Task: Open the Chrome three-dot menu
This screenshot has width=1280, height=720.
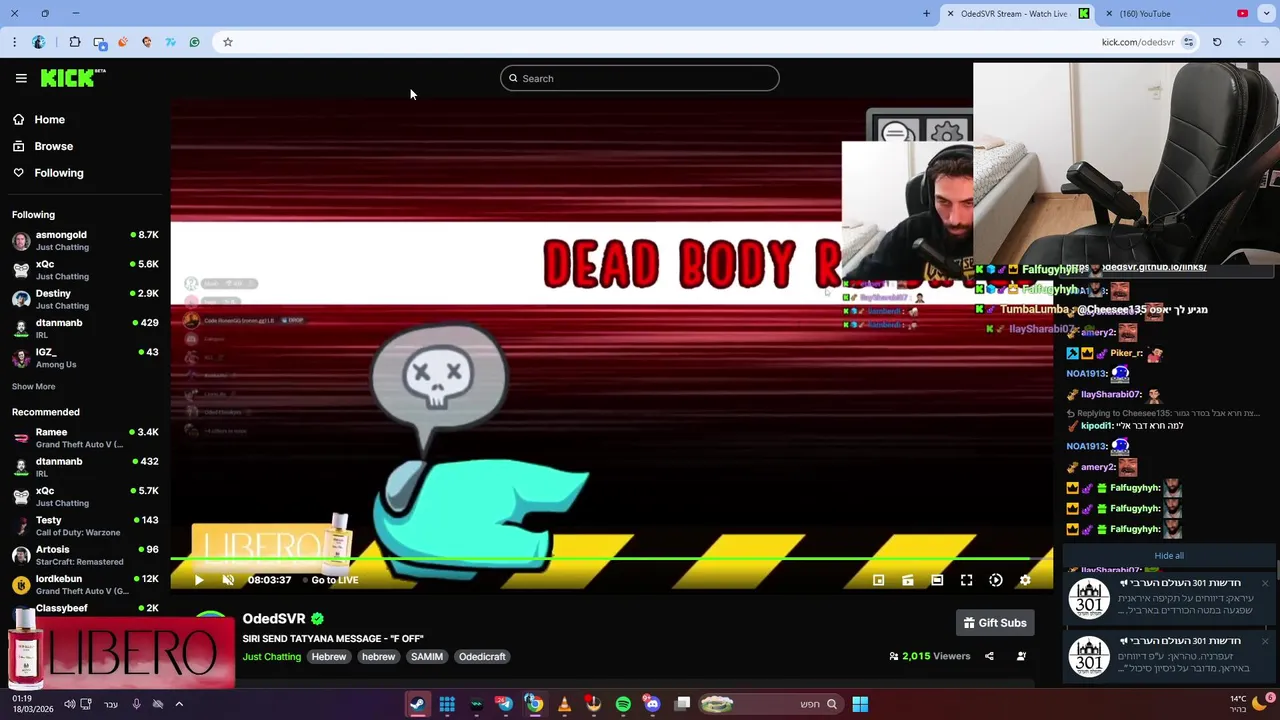Action: coord(14,42)
